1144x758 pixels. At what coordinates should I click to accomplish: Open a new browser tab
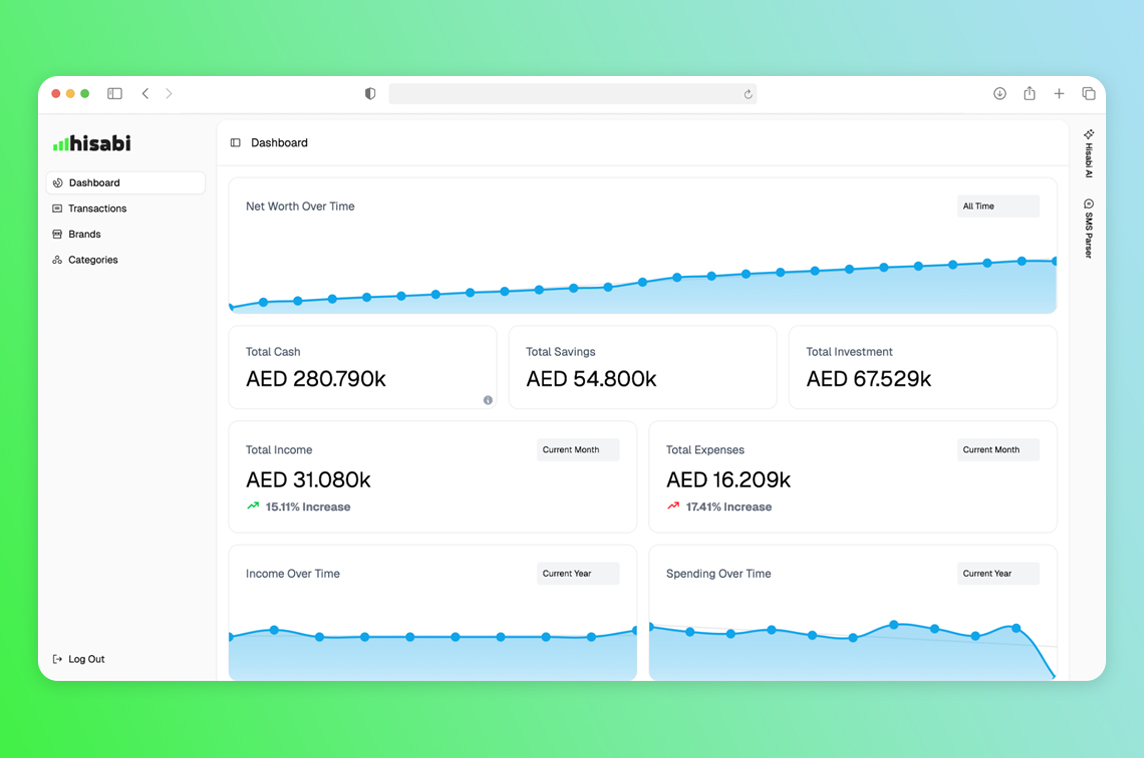tap(1059, 94)
